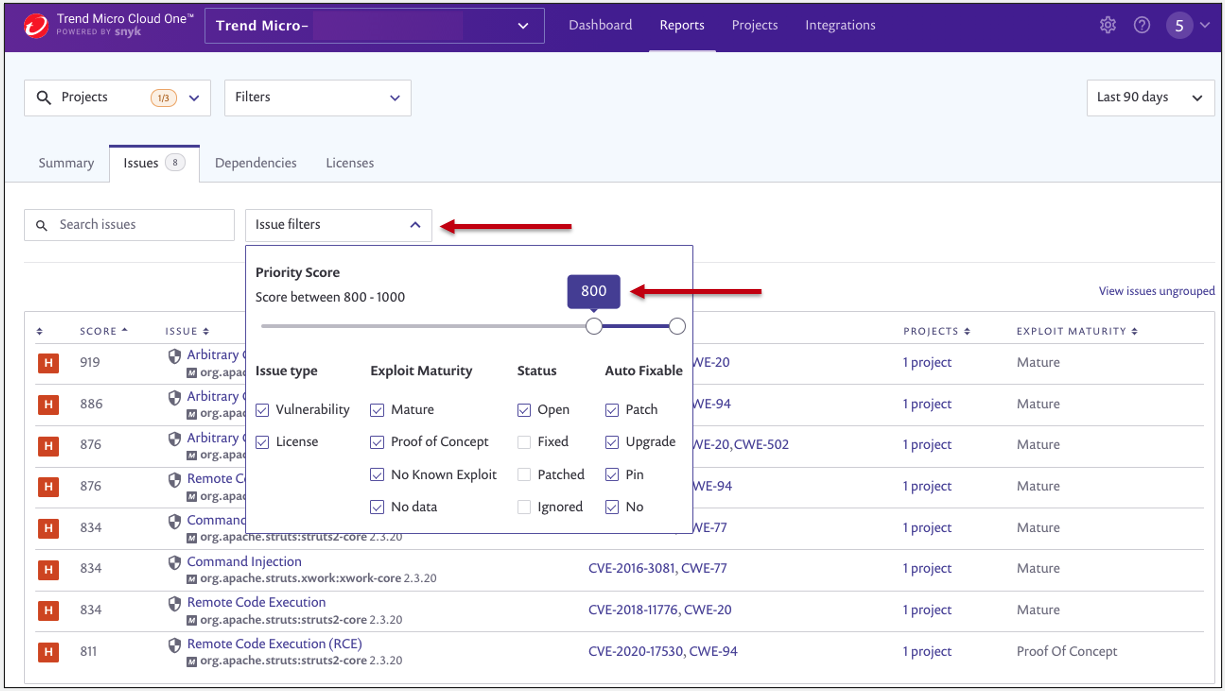This screenshot has height=691, width=1225.
Task: Focus the Search issues input field
Action: 129,225
